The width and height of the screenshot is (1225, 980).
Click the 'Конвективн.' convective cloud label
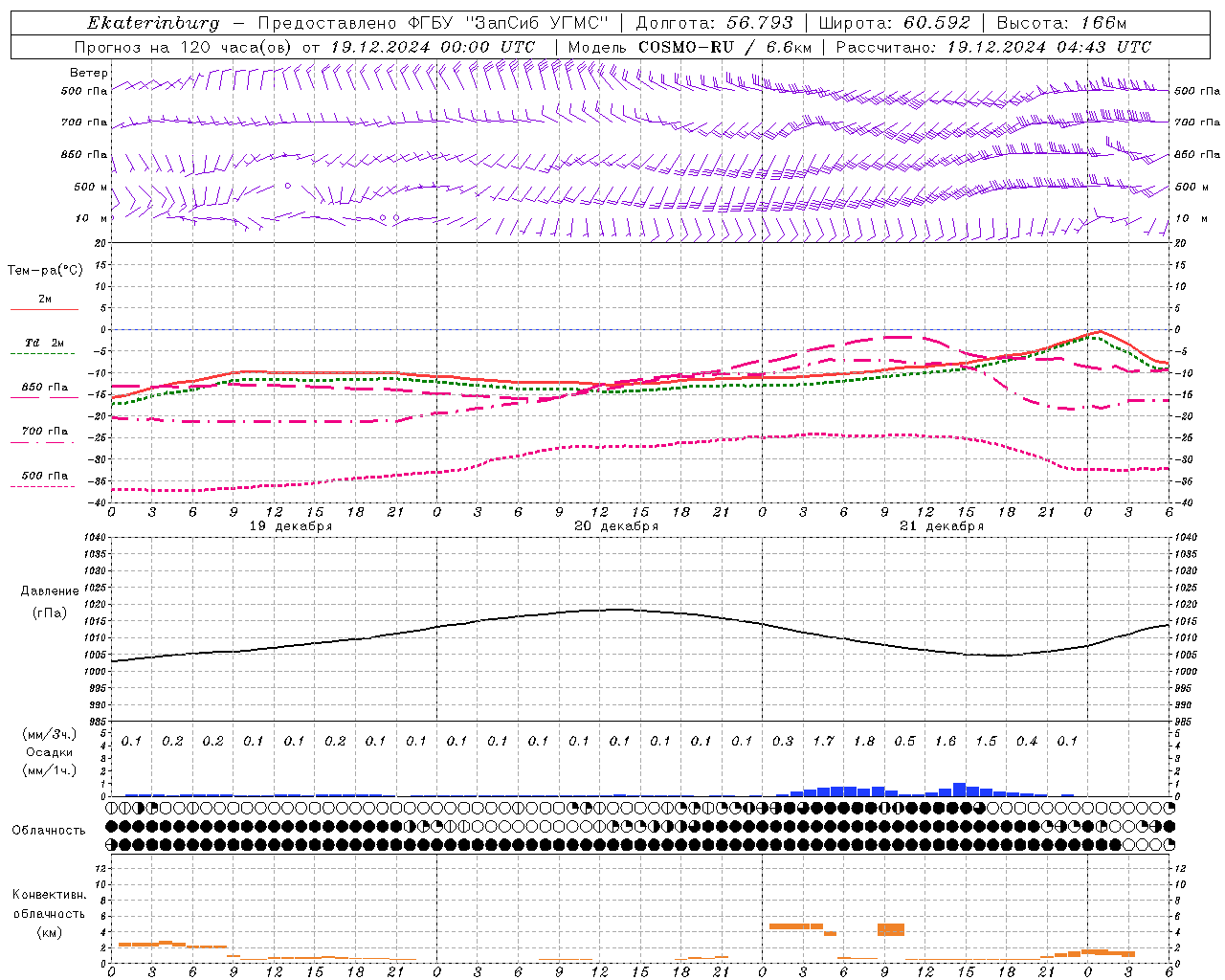point(50,895)
